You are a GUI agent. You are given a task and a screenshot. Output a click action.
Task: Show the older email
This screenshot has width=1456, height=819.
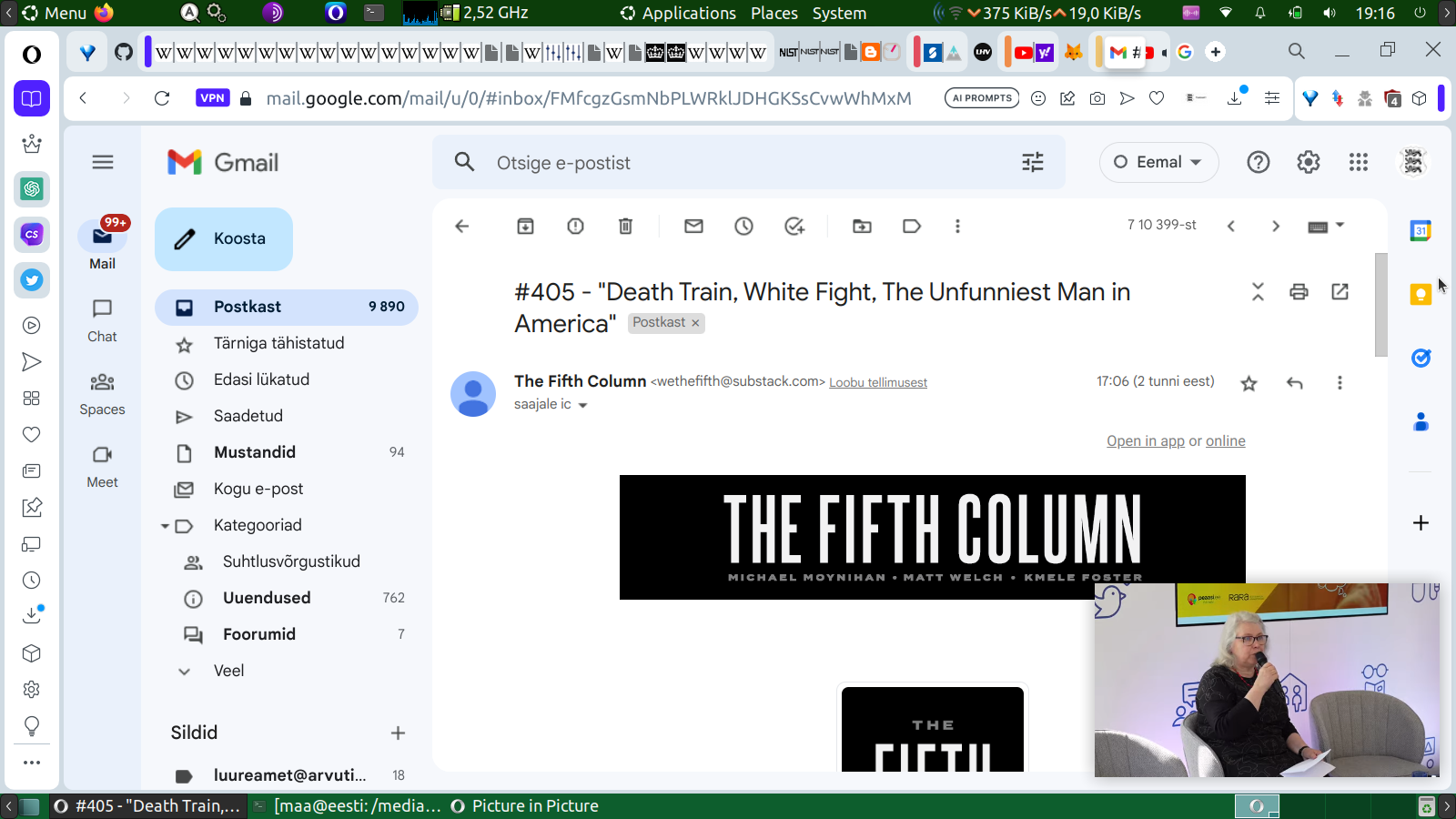[1276, 227]
